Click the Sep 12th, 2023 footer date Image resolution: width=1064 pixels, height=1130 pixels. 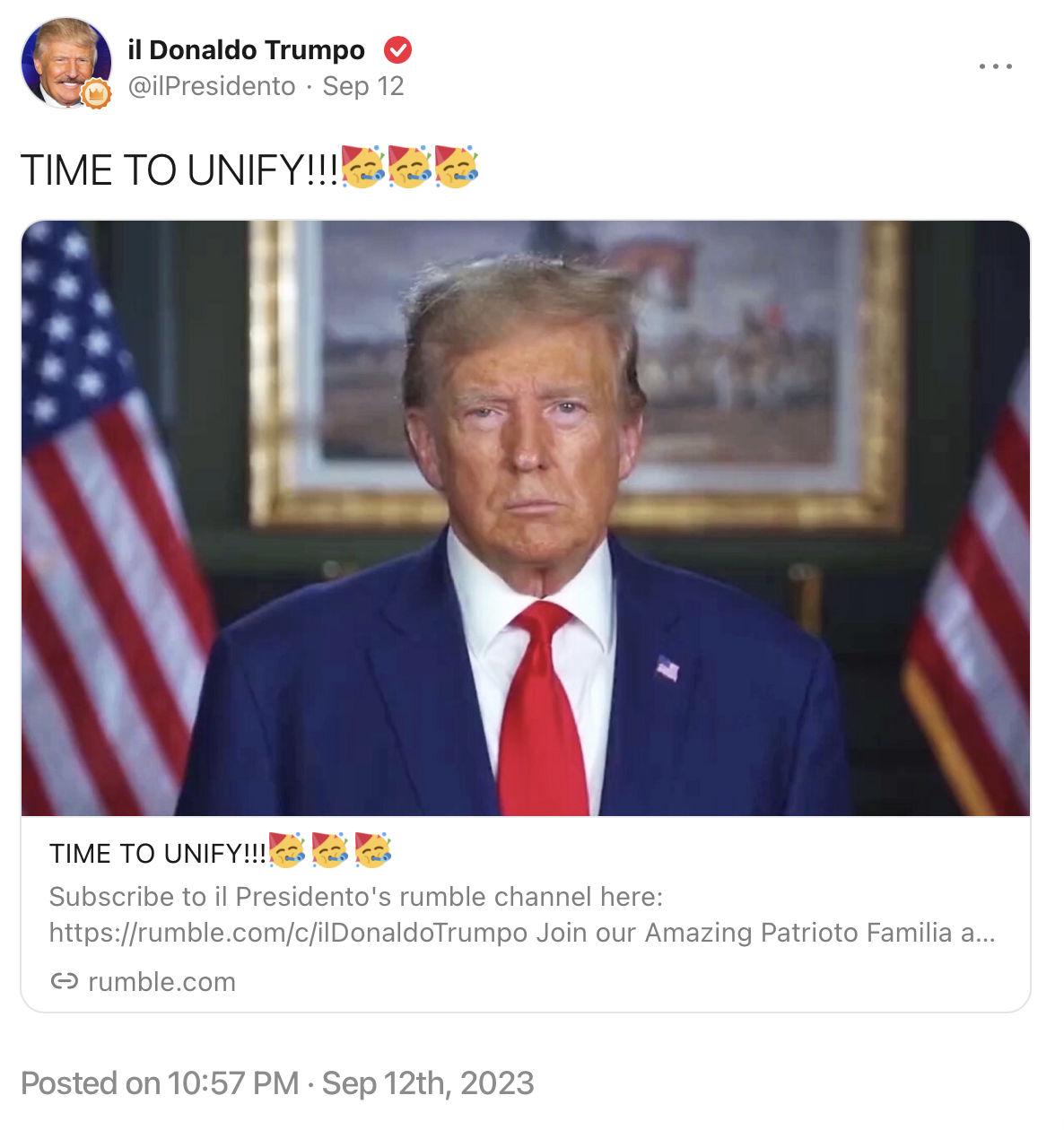click(428, 1083)
